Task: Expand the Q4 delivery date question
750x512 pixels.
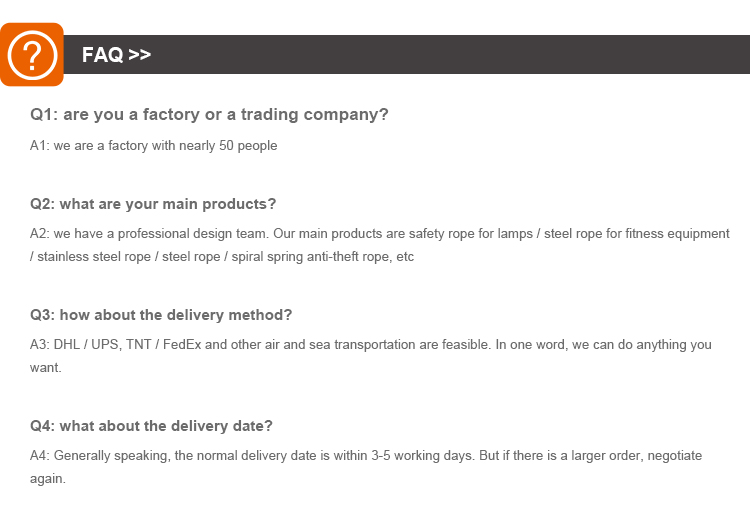Action: coord(151,425)
